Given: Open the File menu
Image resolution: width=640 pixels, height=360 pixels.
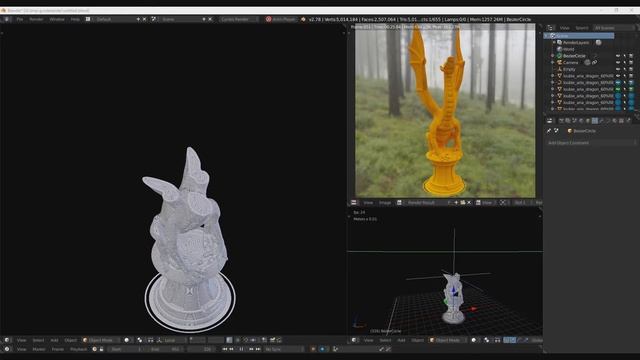Looking at the screenshot, I should point(20,19).
